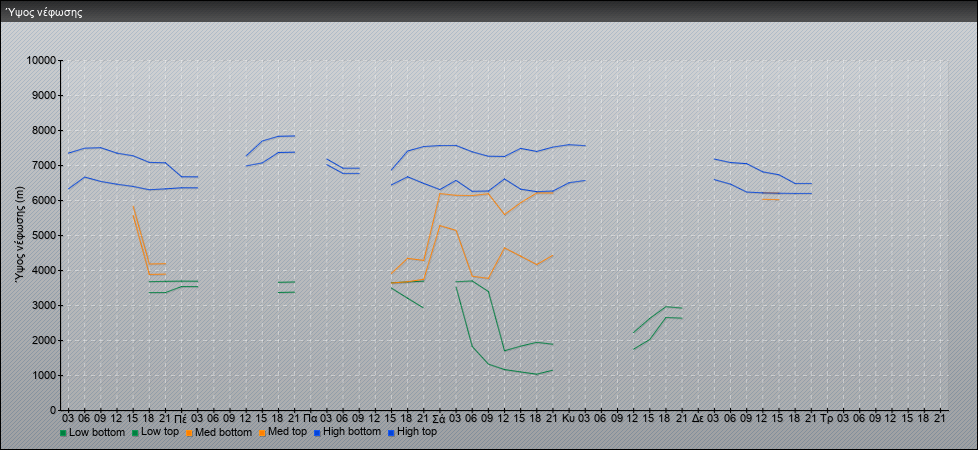
Task: Click the panel title Ύψος νέφωσης
Action: [44, 12]
